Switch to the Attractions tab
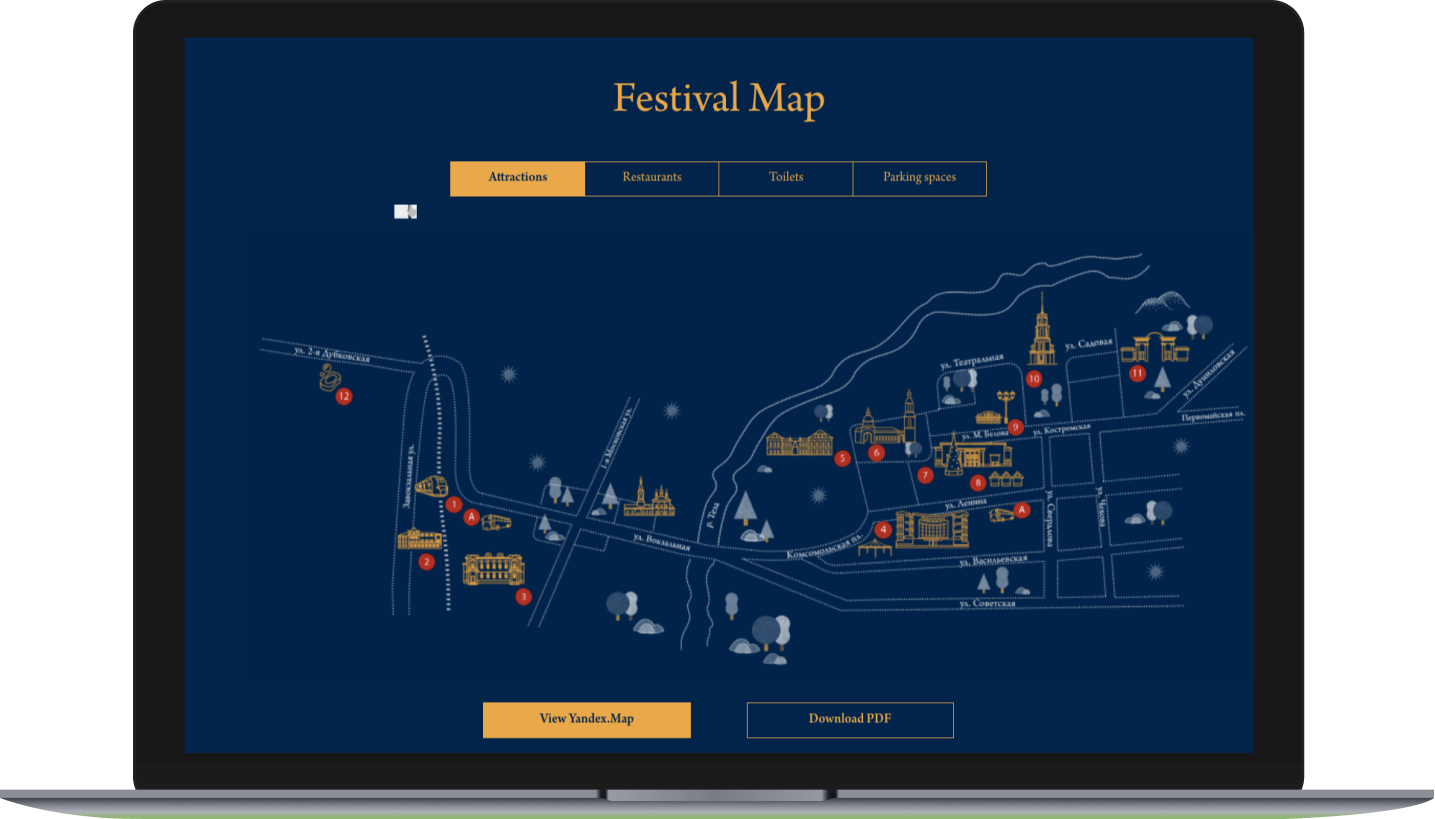Screen dimensions: 1435x819 (518, 178)
